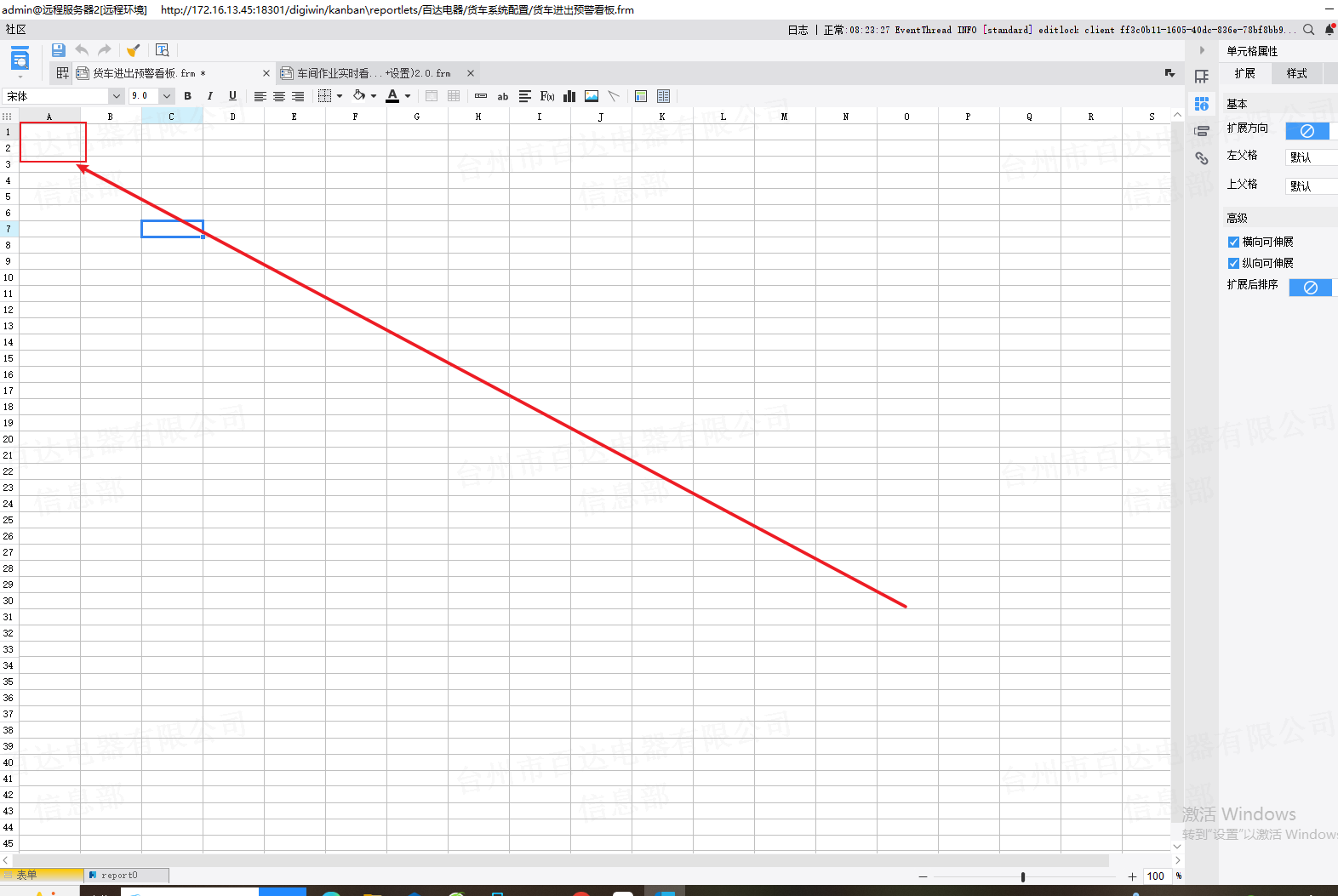The image size is (1338, 896).
Task: Open the cell attributes panel icon
Action: [1202, 104]
